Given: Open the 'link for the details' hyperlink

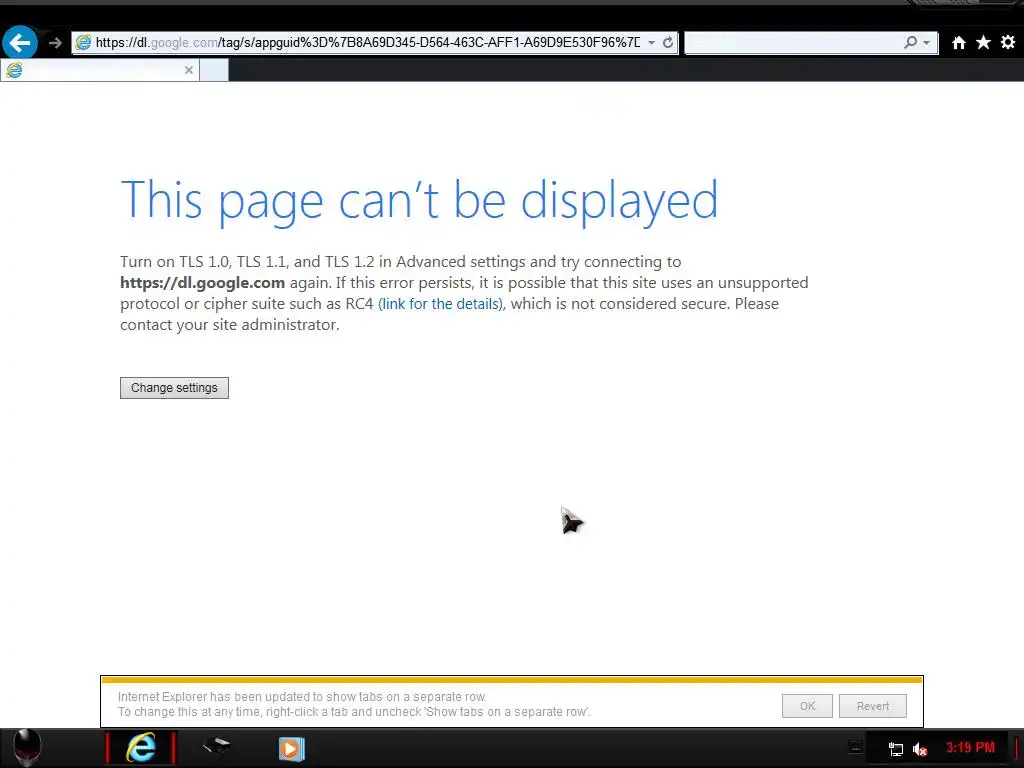Looking at the screenshot, I should click(441, 304).
